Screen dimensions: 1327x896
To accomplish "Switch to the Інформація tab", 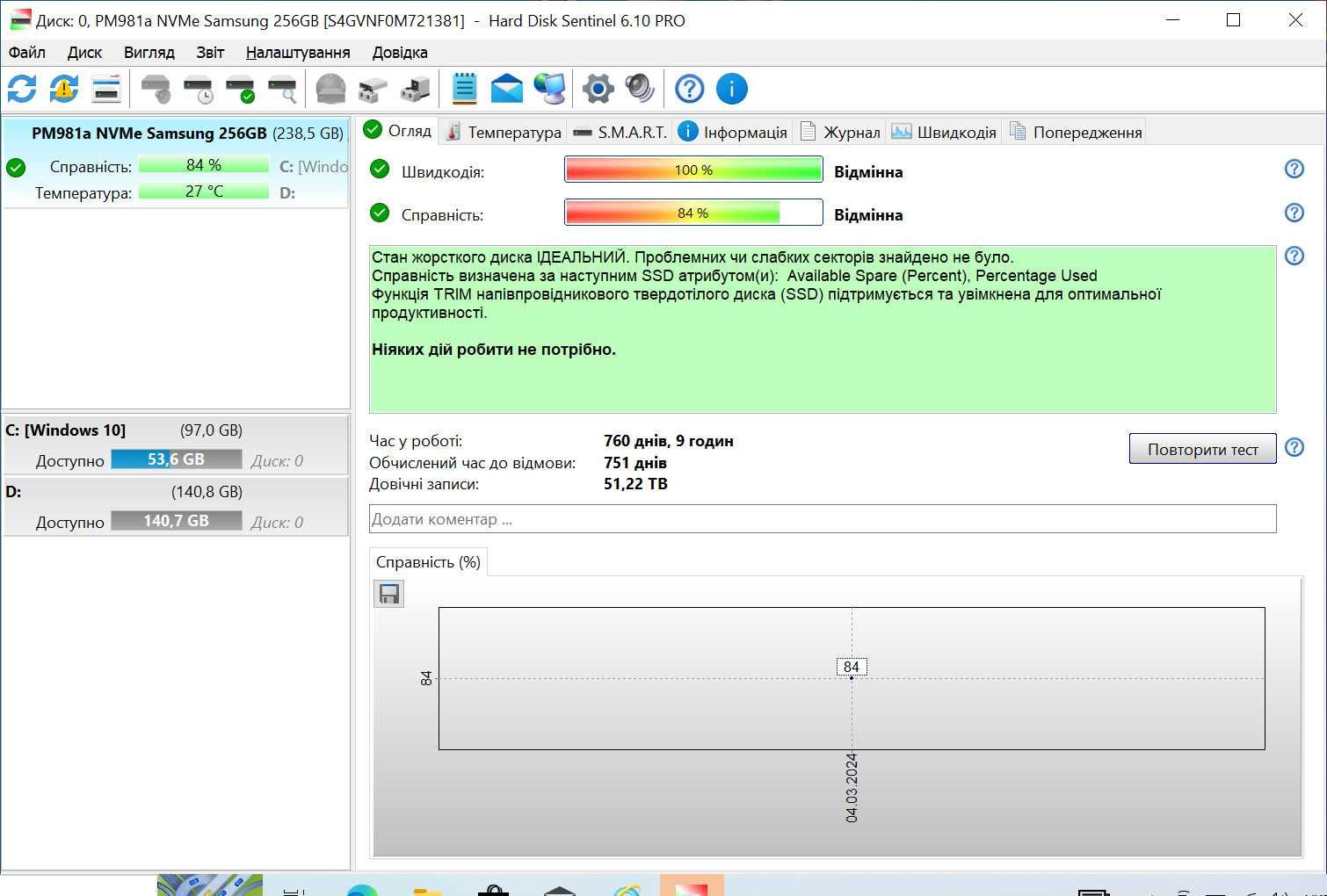I will click(733, 132).
